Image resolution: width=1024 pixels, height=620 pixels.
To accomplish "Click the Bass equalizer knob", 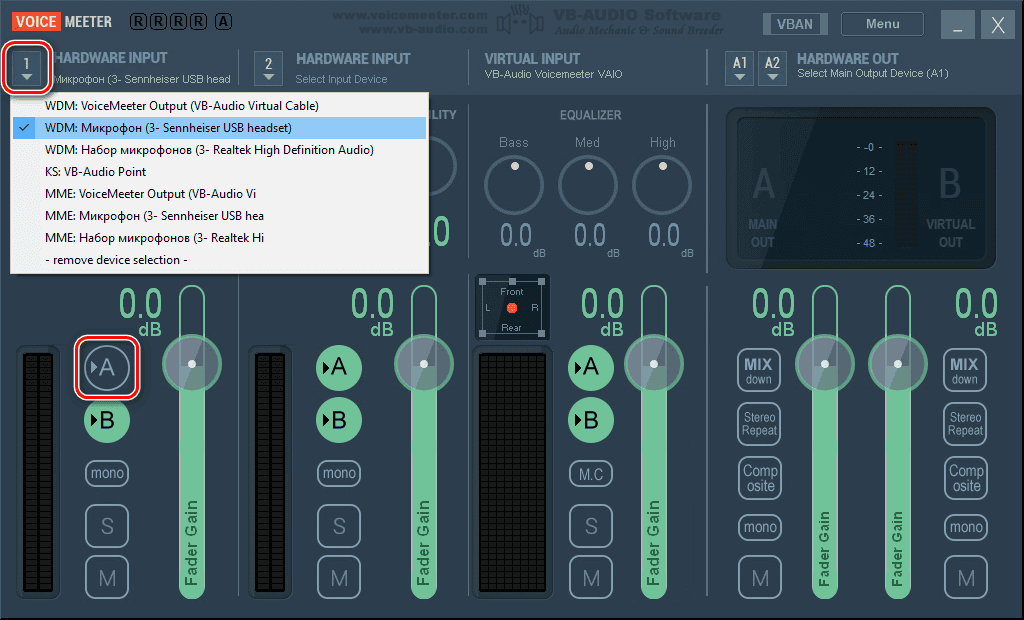I will click(514, 186).
